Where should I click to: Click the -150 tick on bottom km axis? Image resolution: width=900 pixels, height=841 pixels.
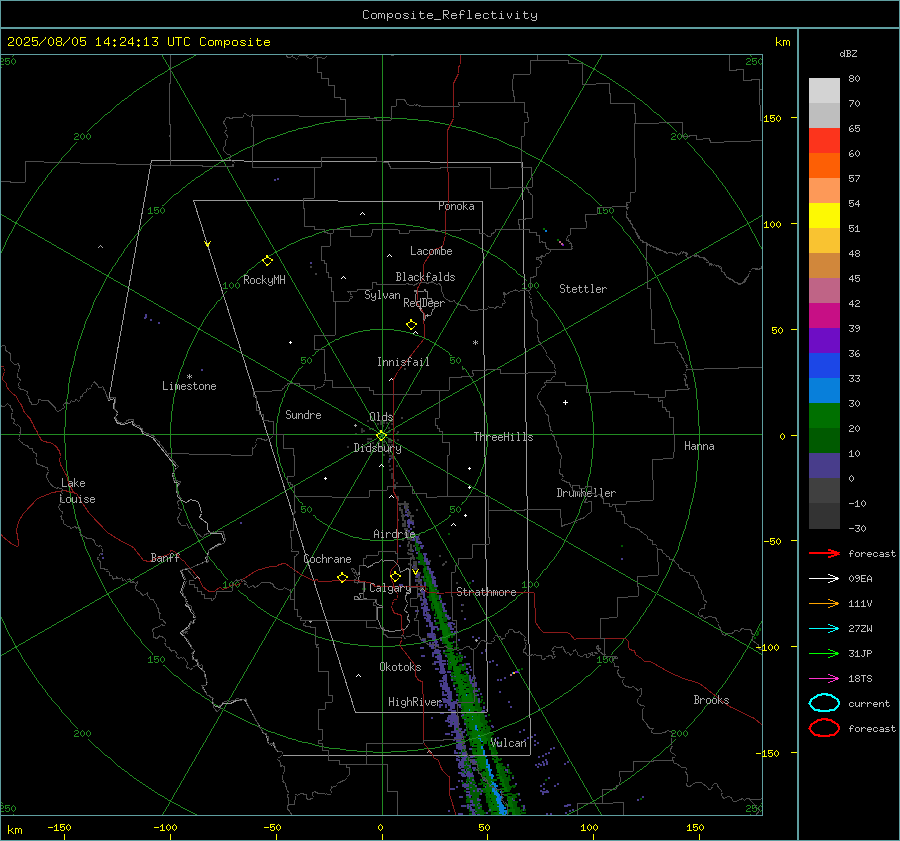(x=59, y=827)
